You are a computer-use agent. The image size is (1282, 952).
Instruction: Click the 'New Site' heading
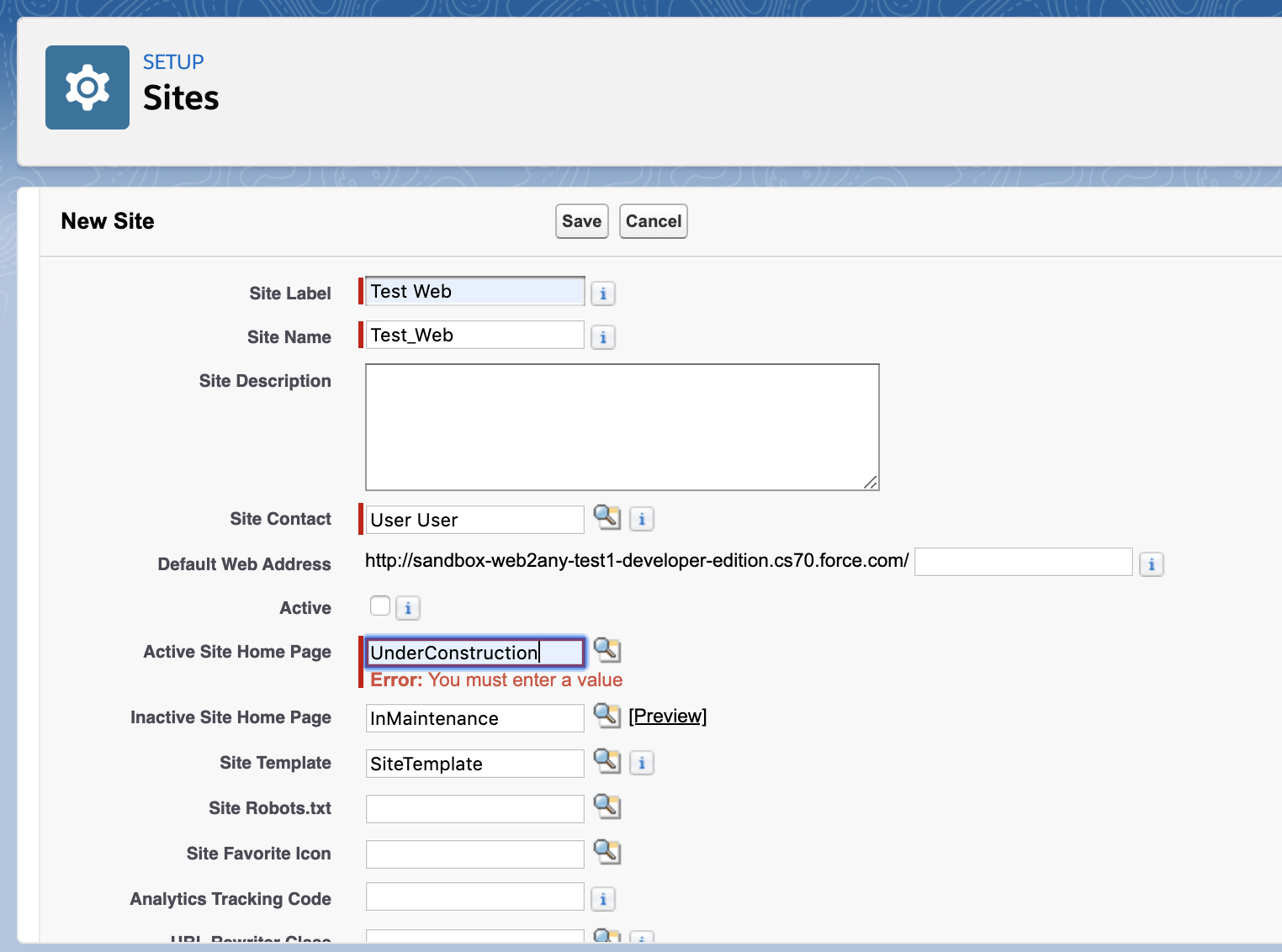point(108,221)
